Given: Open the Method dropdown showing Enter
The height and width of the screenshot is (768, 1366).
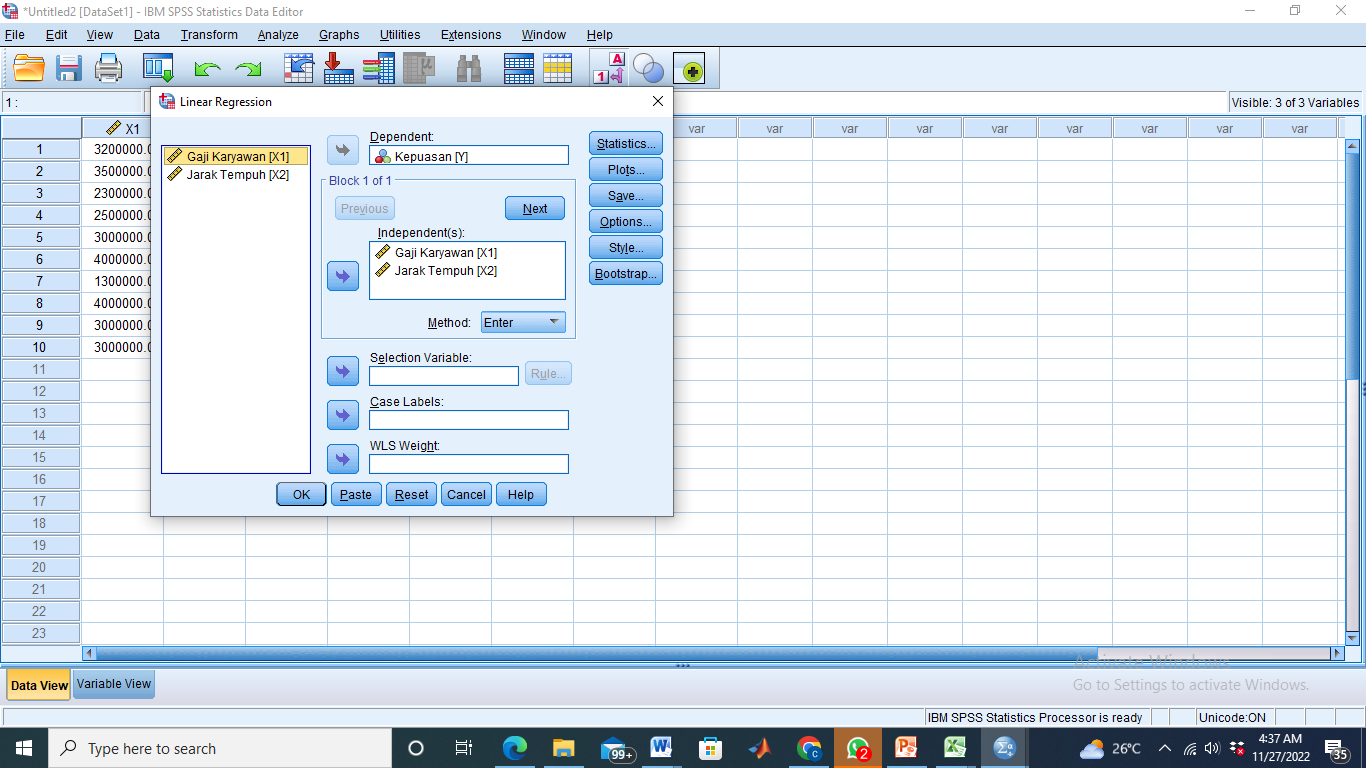Looking at the screenshot, I should [x=523, y=322].
